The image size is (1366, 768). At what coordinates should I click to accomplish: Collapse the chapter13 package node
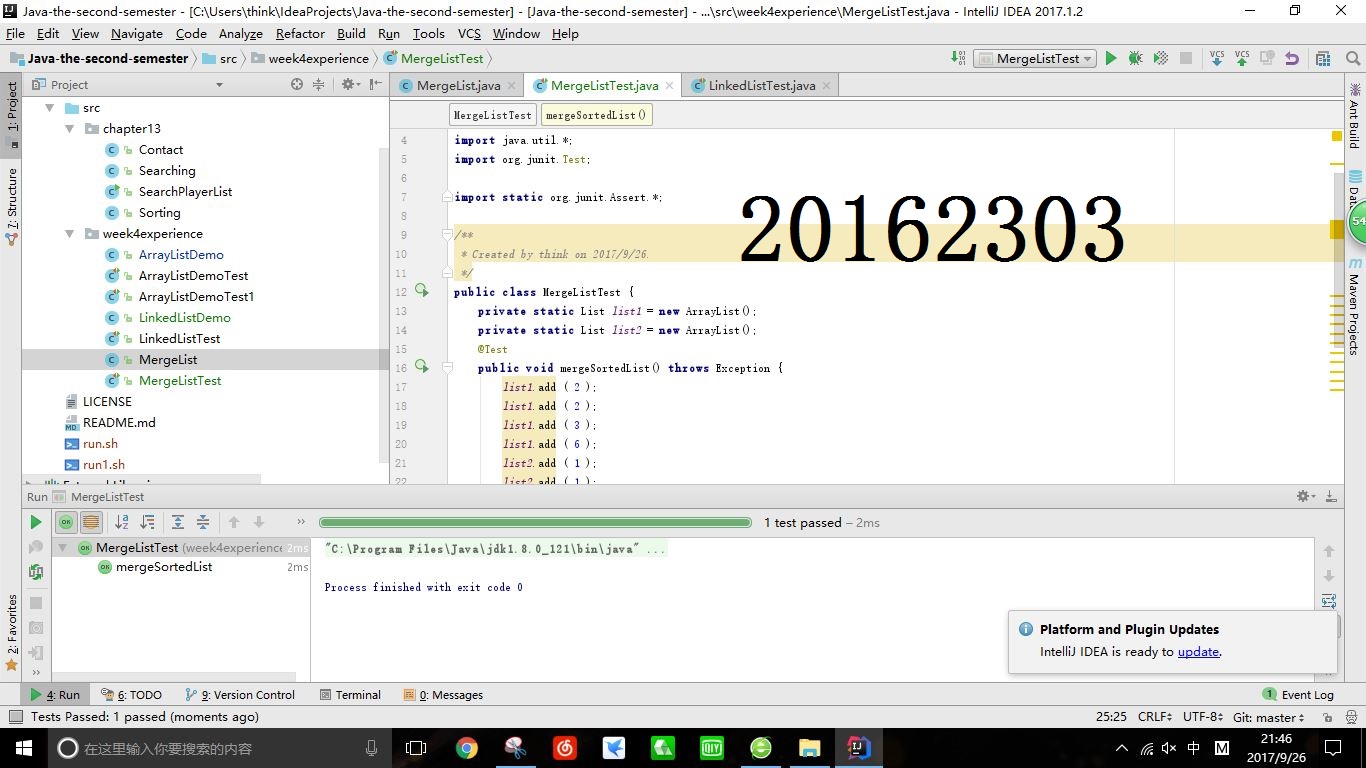coord(70,129)
